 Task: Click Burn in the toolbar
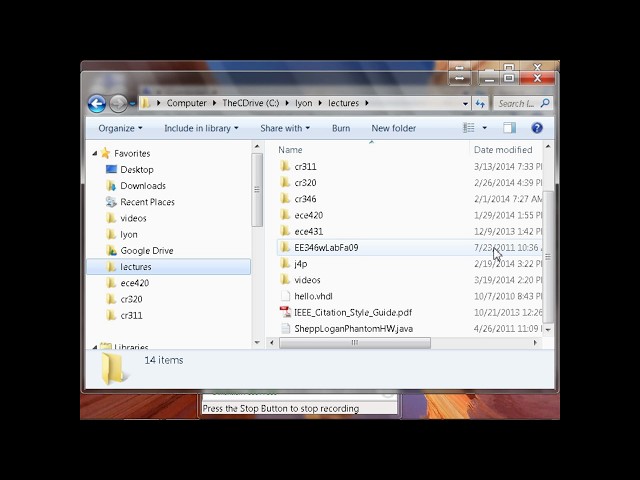[x=341, y=128]
